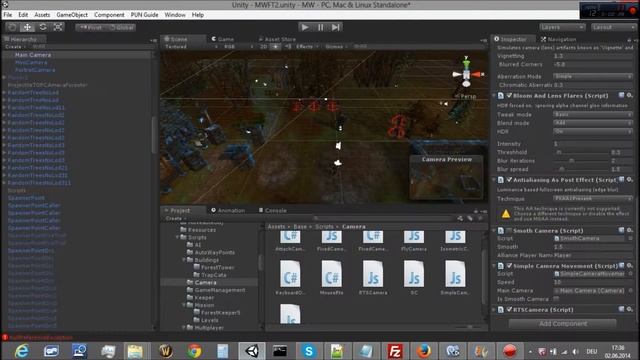Screen dimensions: 640x360
Task: Check the Is Smooth Camera checkbox
Action: point(556,299)
